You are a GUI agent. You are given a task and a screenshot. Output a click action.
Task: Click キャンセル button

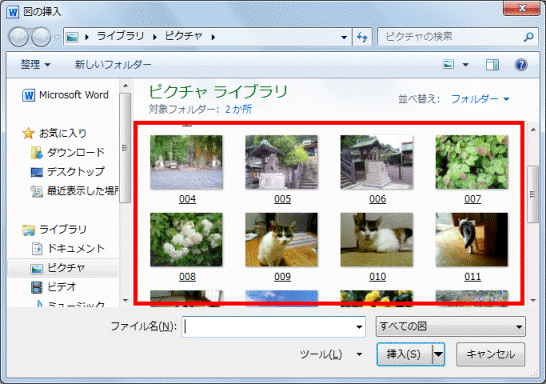490,354
